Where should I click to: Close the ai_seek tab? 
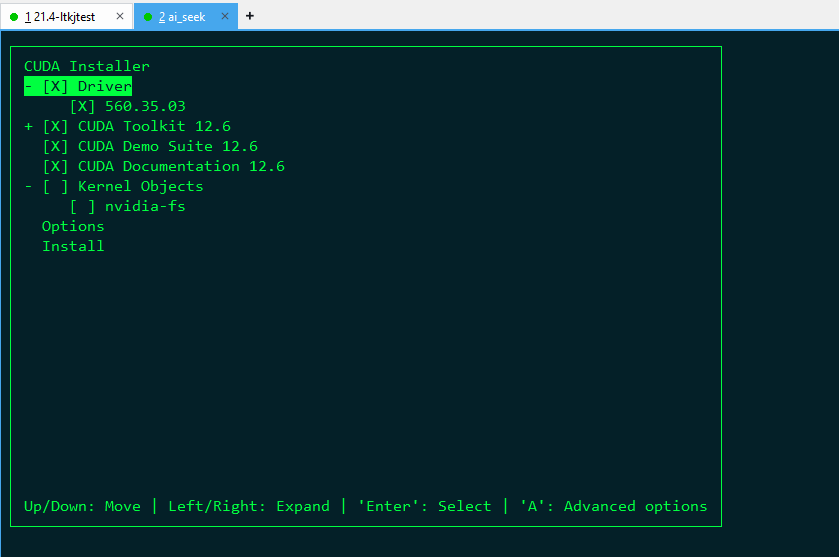(x=225, y=16)
